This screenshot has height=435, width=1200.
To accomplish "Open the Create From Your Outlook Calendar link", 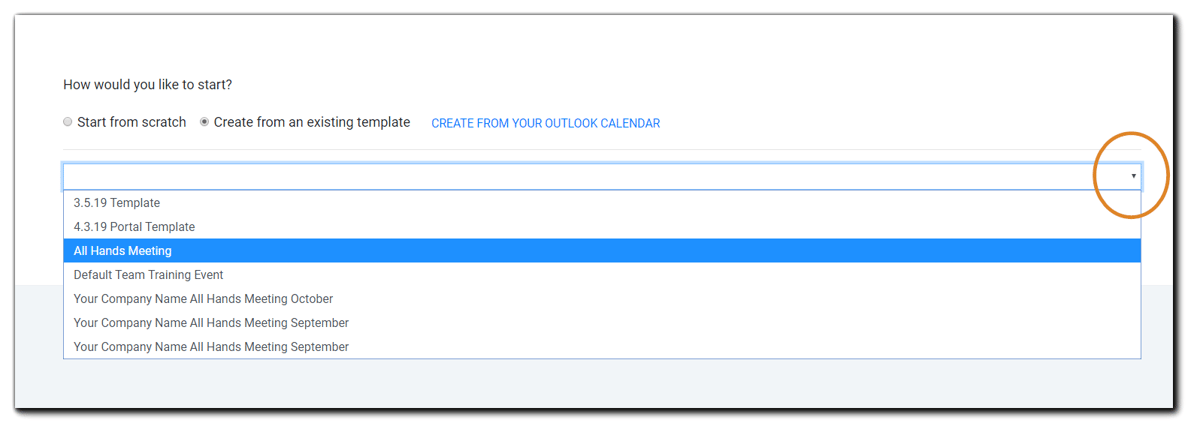I will pyautogui.click(x=545, y=123).
